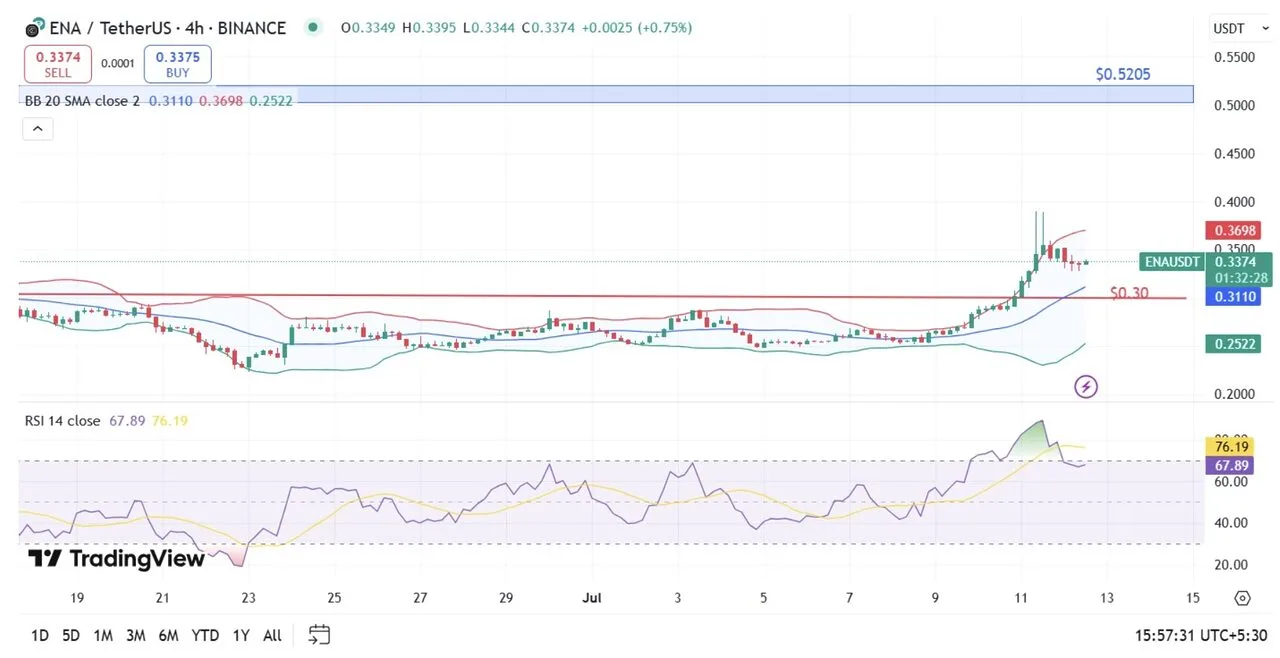Image resolution: width=1280 pixels, height=658 pixels.
Task: Show the All time range
Action: coord(272,635)
